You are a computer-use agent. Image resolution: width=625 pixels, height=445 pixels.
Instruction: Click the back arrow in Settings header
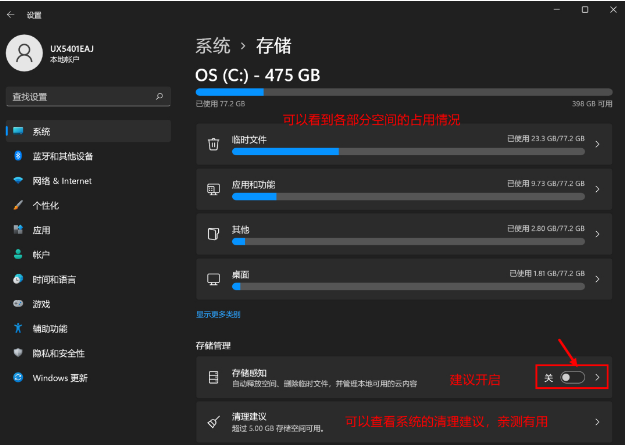click(x=12, y=15)
